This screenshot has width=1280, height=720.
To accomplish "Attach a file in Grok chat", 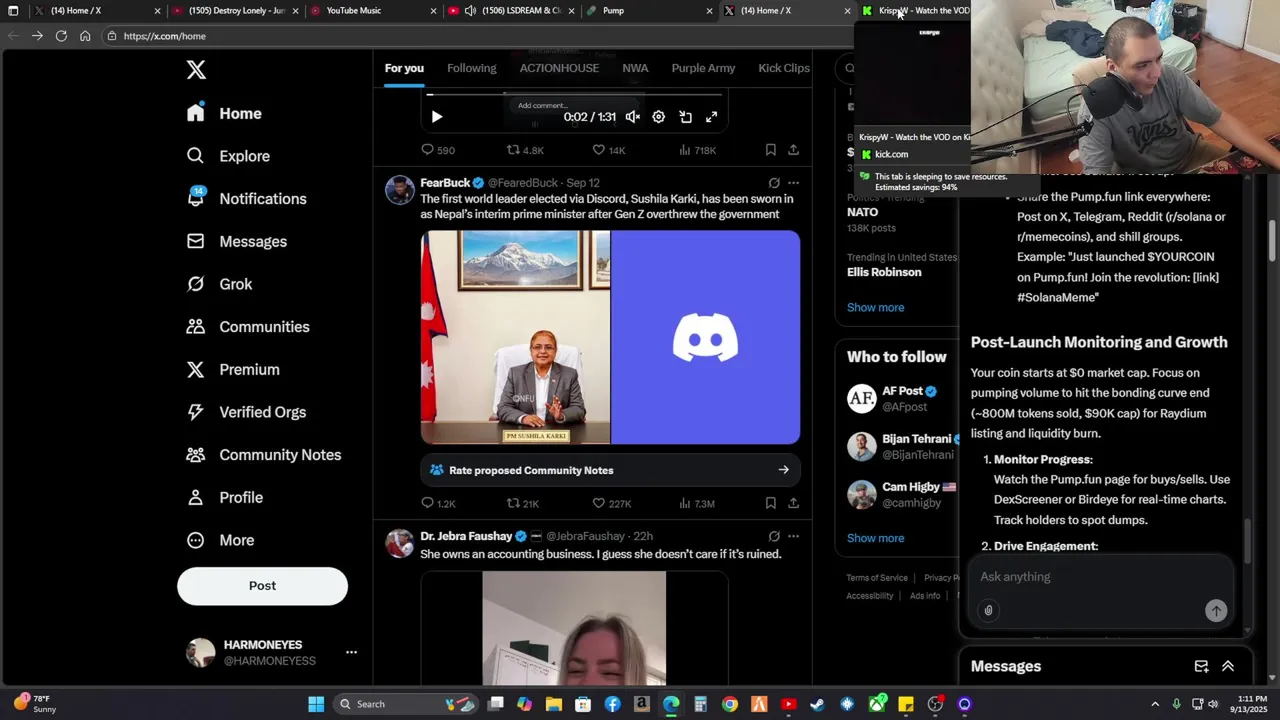I will 988,611.
